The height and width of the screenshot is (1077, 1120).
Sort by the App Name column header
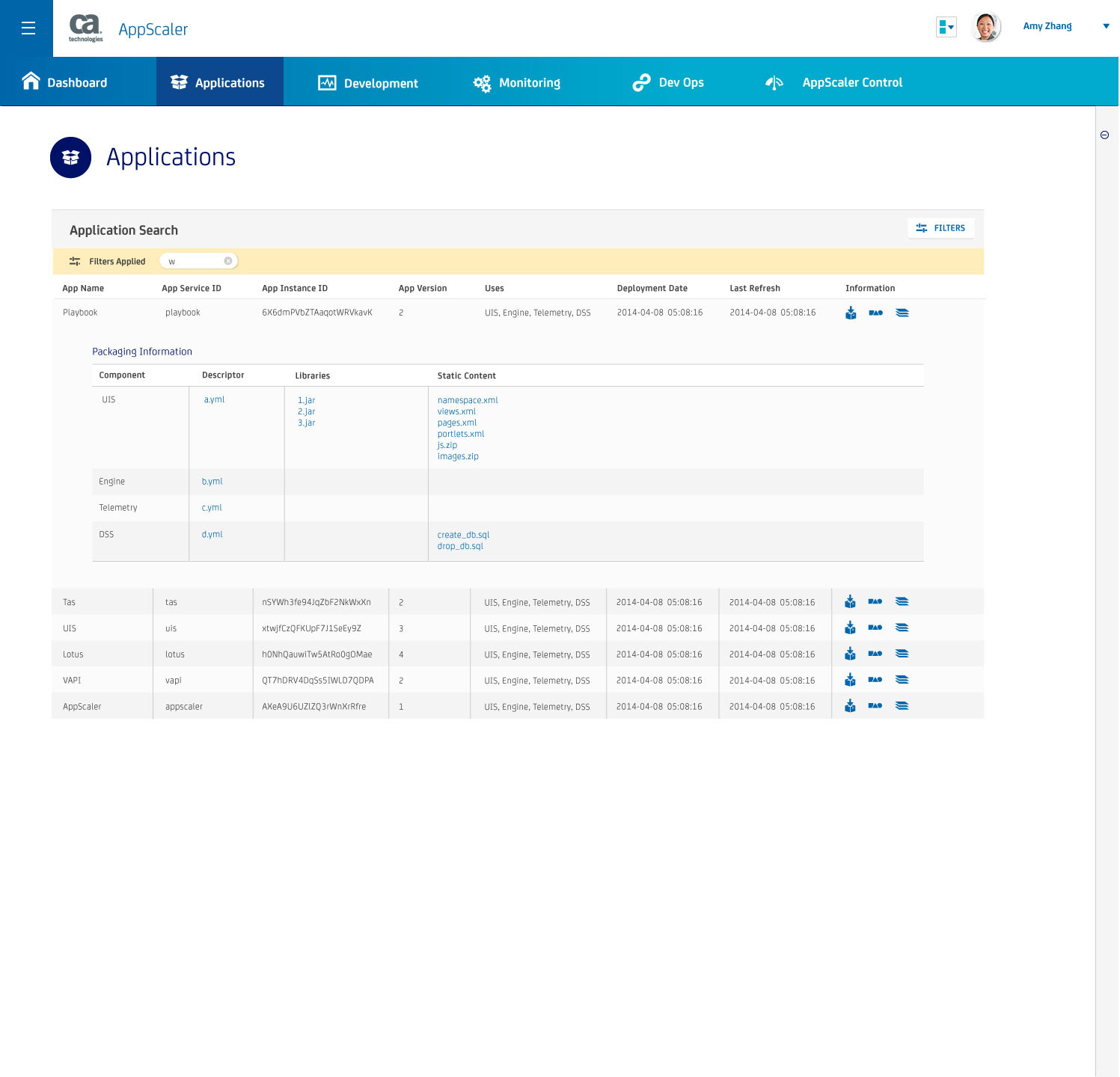click(83, 288)
